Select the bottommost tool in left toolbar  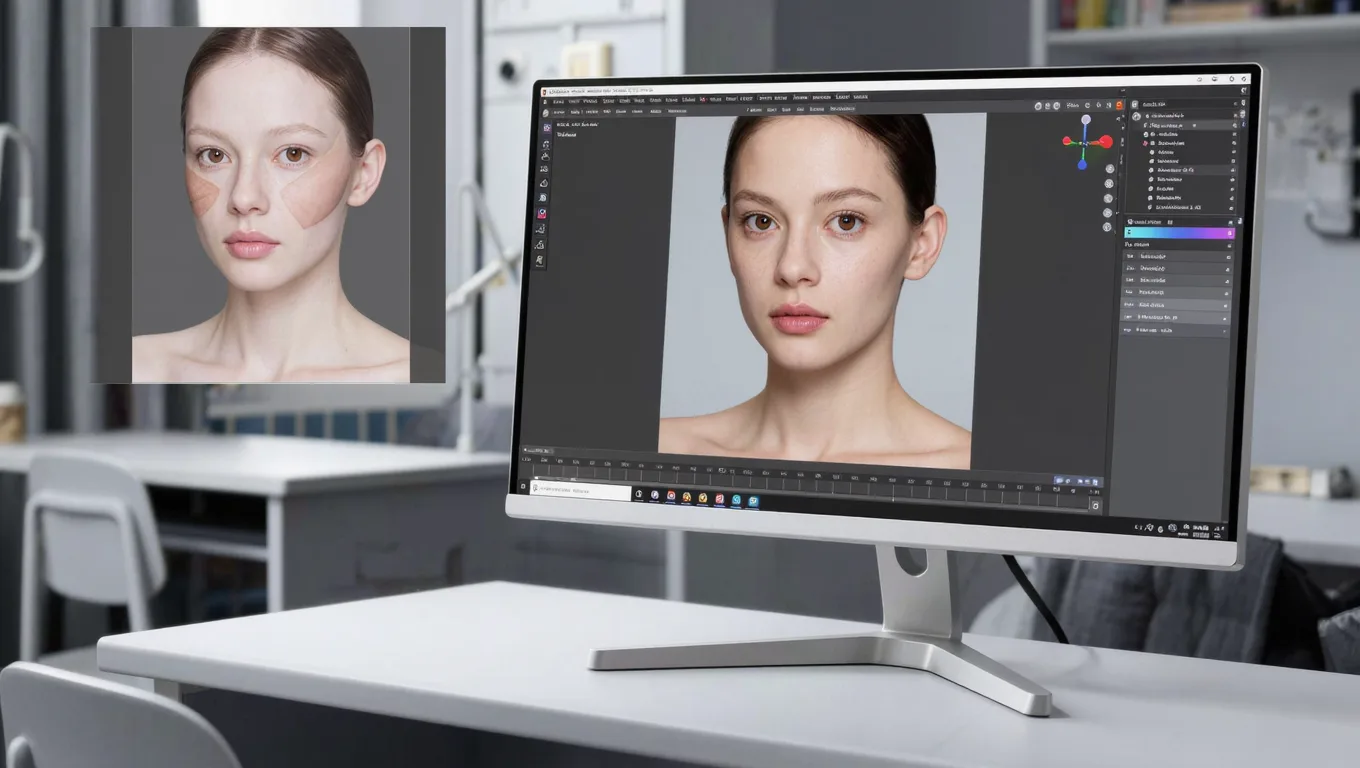click(x=539, y=261)
